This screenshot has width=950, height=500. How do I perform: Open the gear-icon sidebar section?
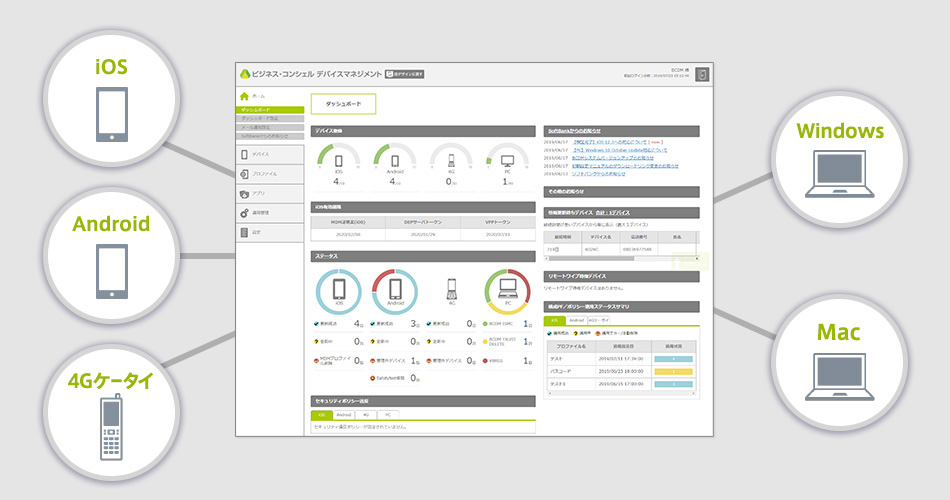click(x=270, y=213)
